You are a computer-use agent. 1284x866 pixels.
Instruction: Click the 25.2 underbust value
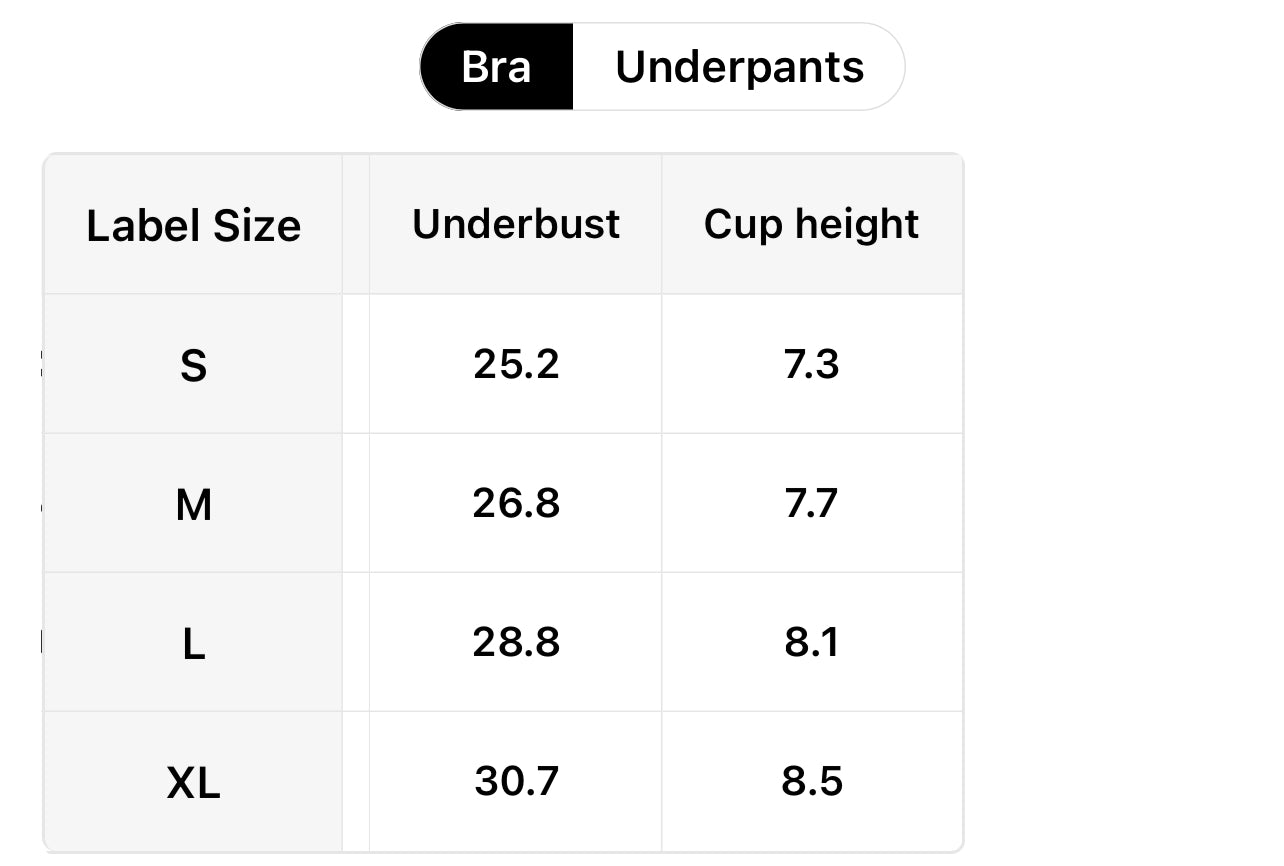[516, 364]
